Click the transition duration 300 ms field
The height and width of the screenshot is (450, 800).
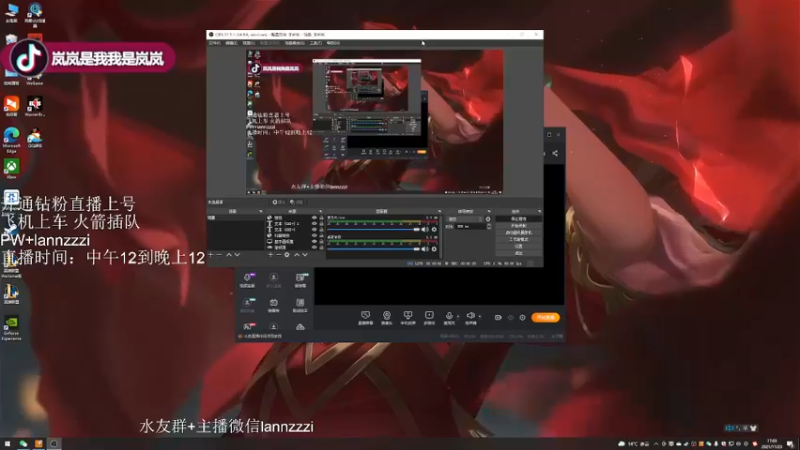[x=470, y=227]
